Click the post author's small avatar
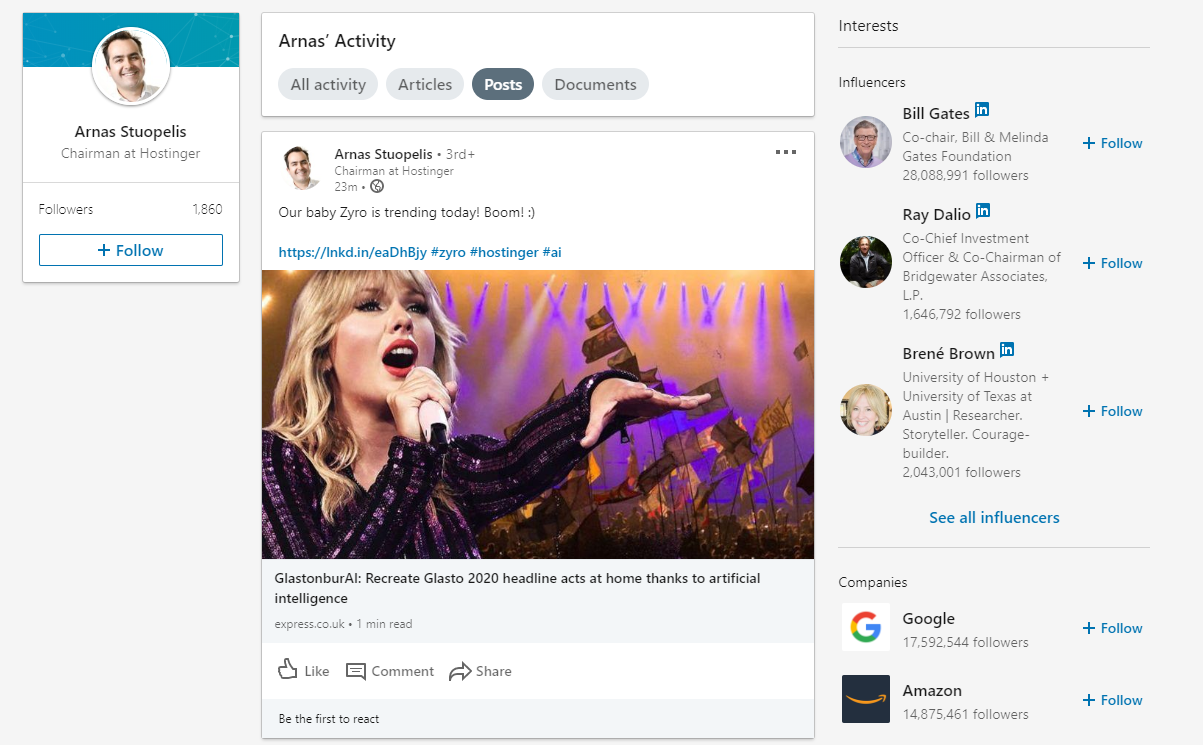 click(301, 167)
